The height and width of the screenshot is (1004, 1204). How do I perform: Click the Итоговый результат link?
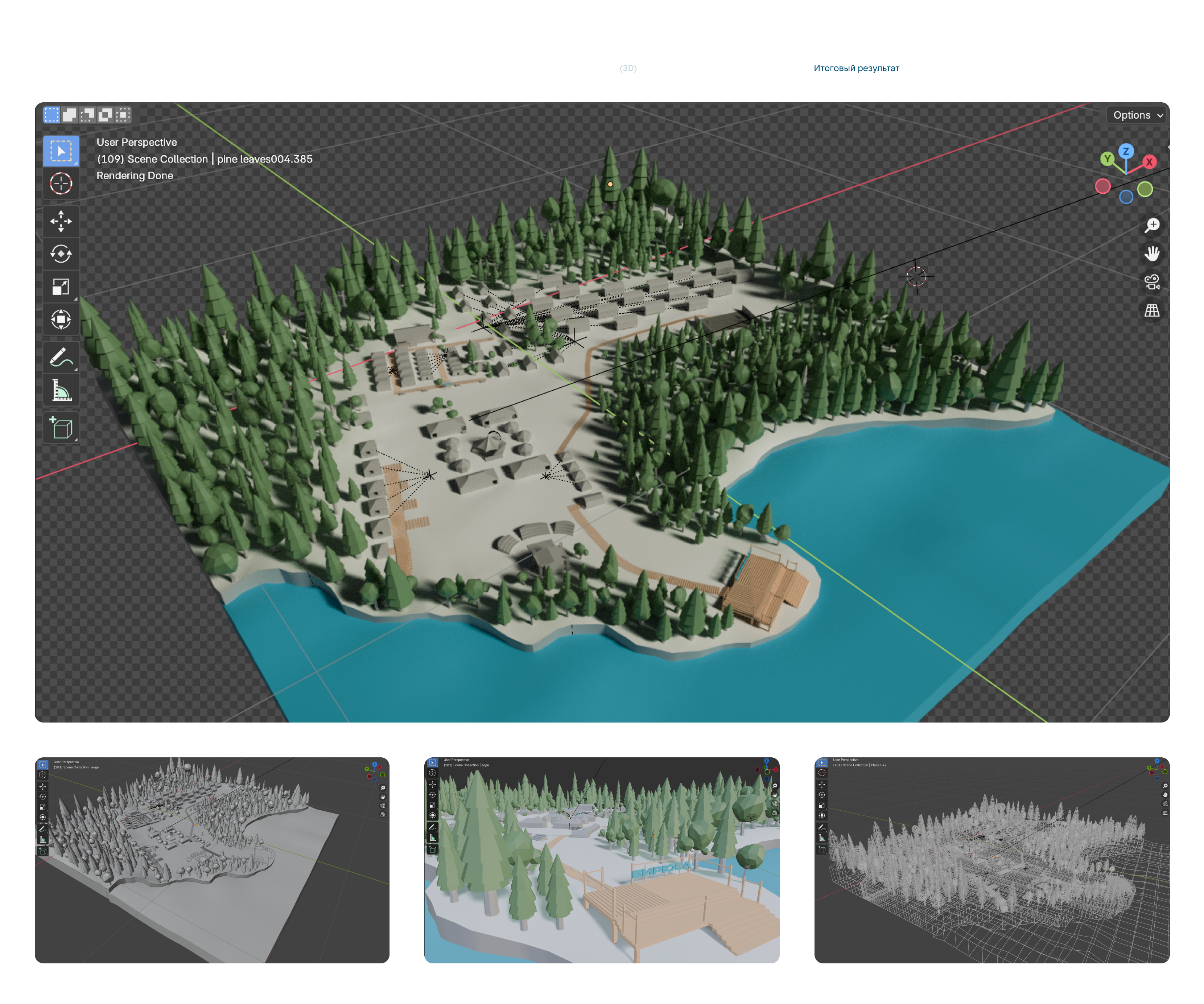[x=856, y=68]
